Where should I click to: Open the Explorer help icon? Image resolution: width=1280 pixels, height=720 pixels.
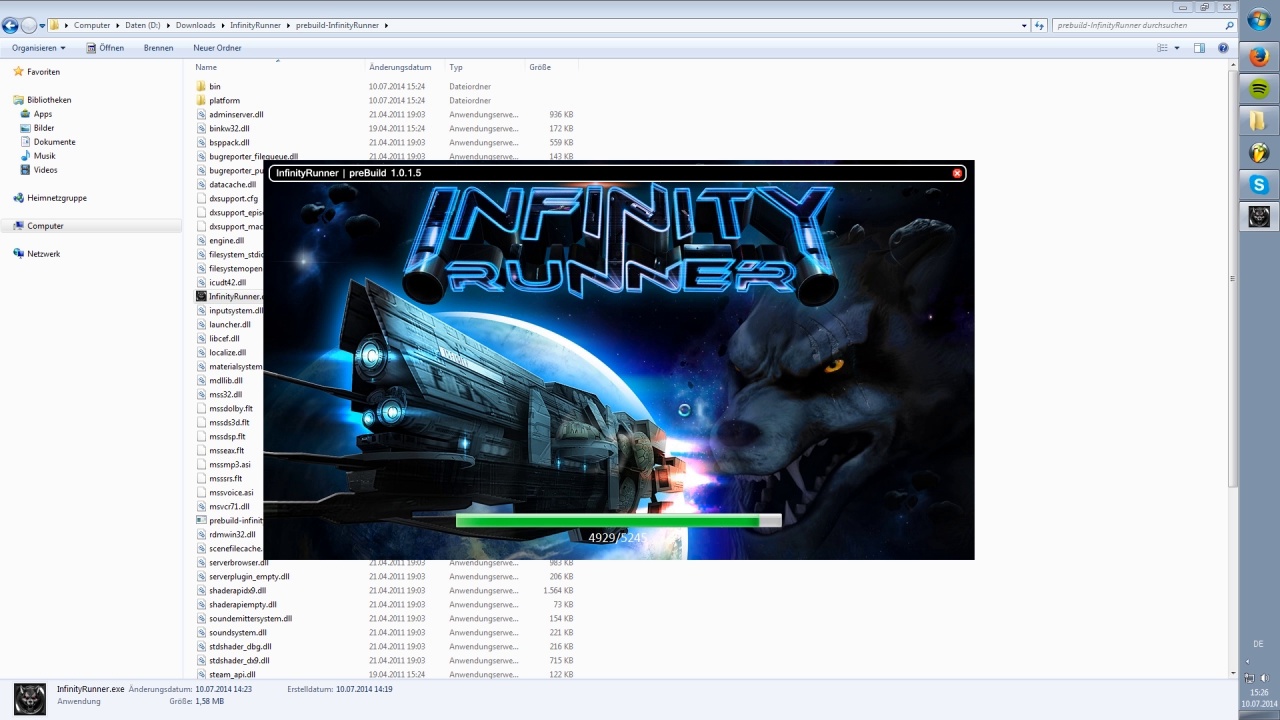tap(1223, 48)
